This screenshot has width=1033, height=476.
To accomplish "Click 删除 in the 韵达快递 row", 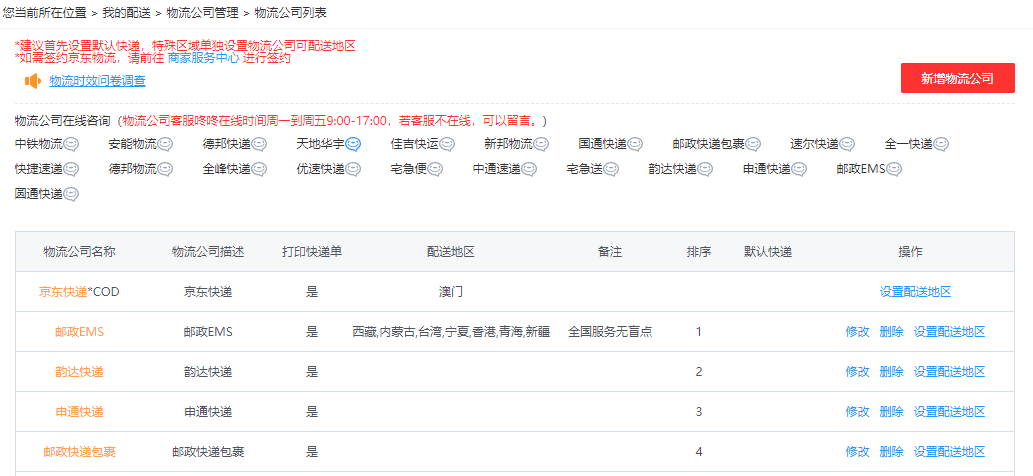I will (x=891, y=372).
